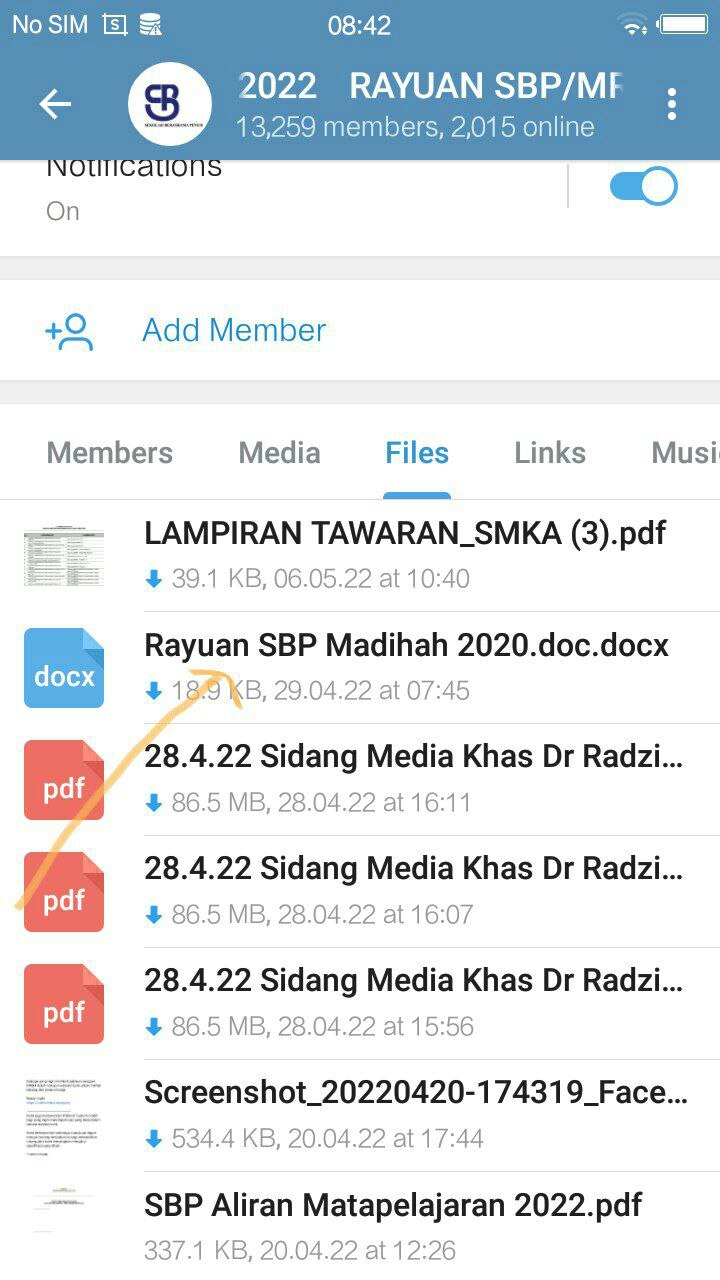720x1280 pixels.
Task: Download Rayuan SBP Madihah 2020.doc.docx file
Action: pyautogui.click(x=154, y=691)
